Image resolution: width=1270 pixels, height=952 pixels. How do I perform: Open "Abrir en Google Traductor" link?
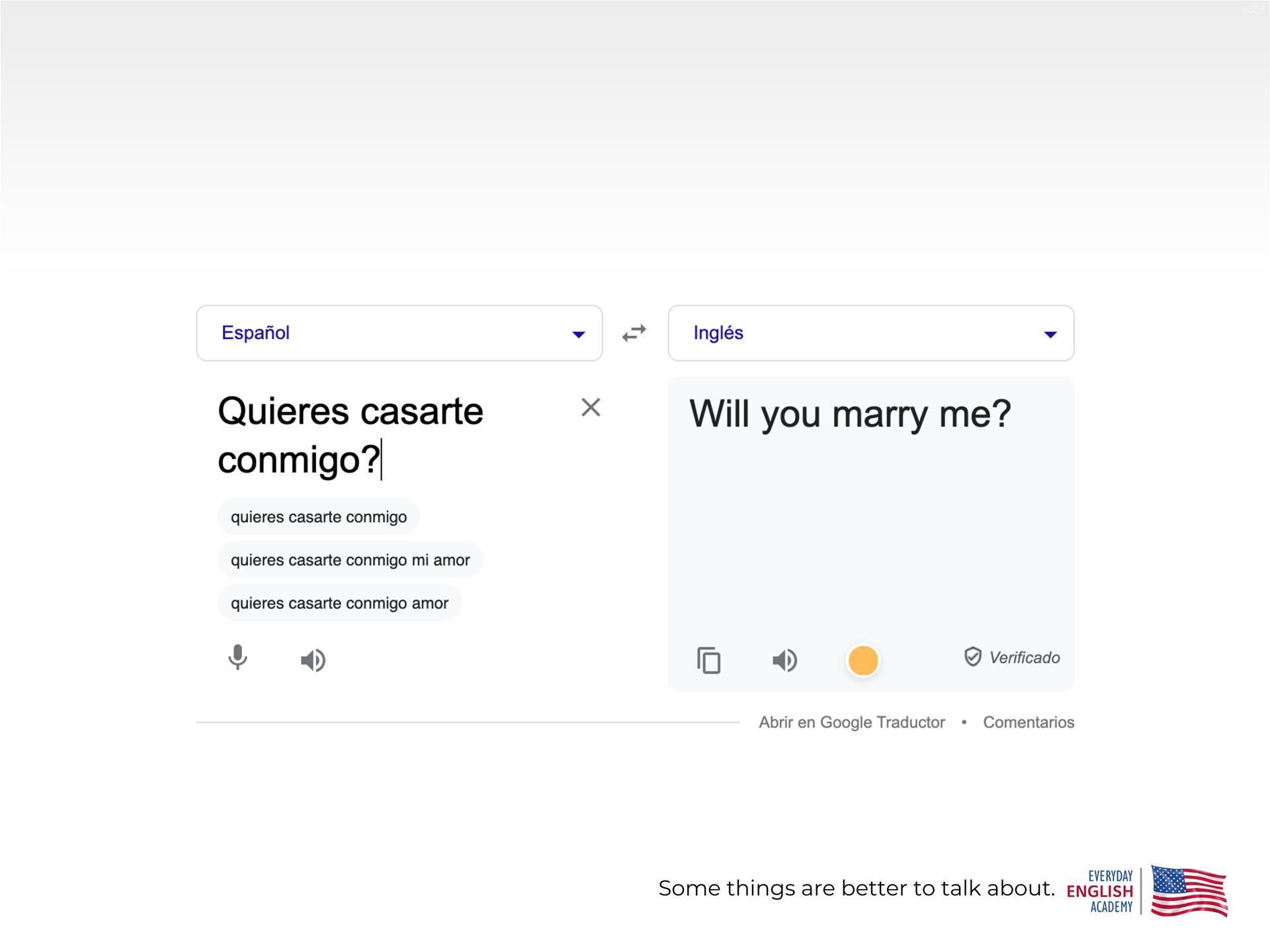[x=851, y=722]
